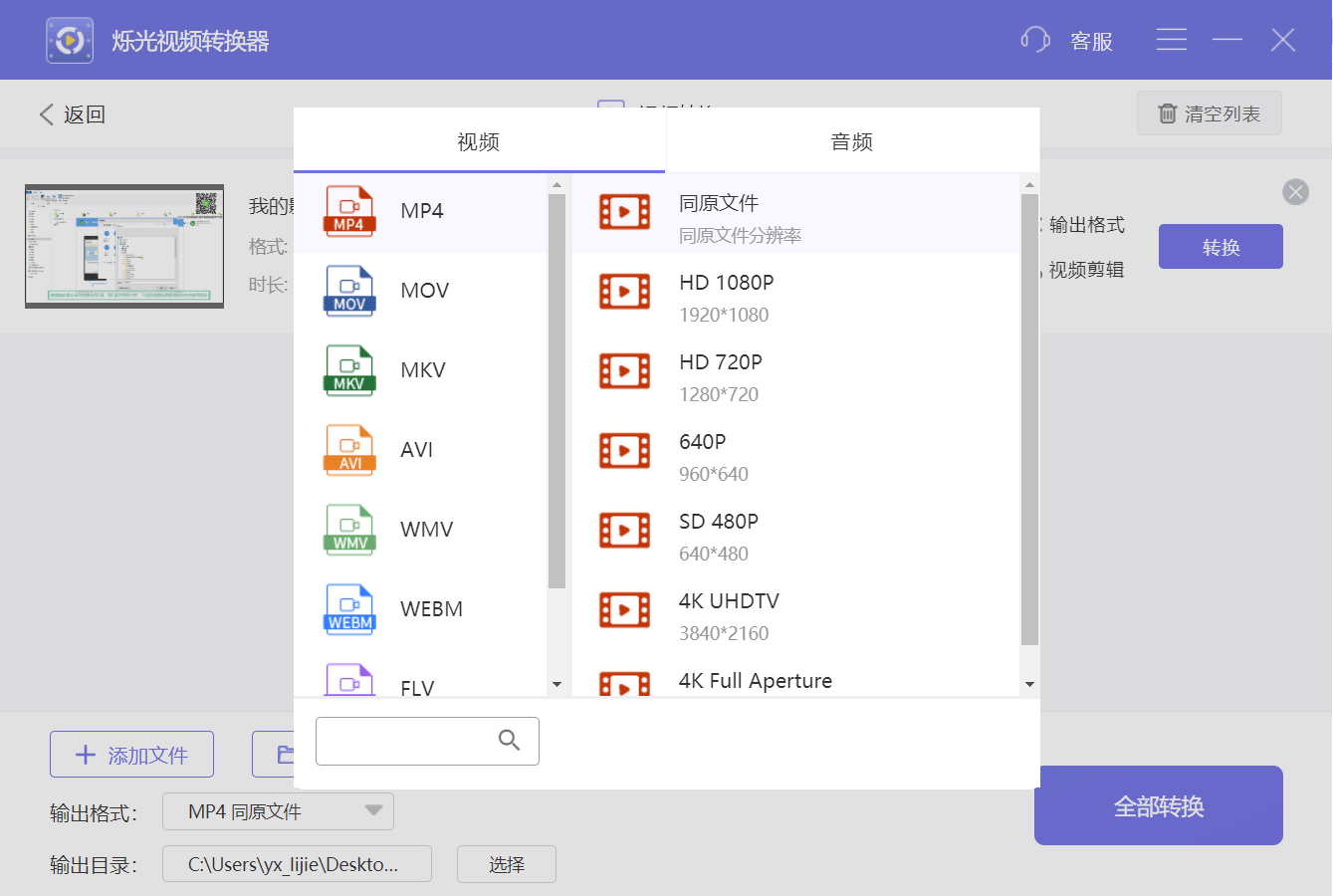The image size is (1333, 896).
Task: Switch to the 视频 tab
Action: tap(479, 141)
